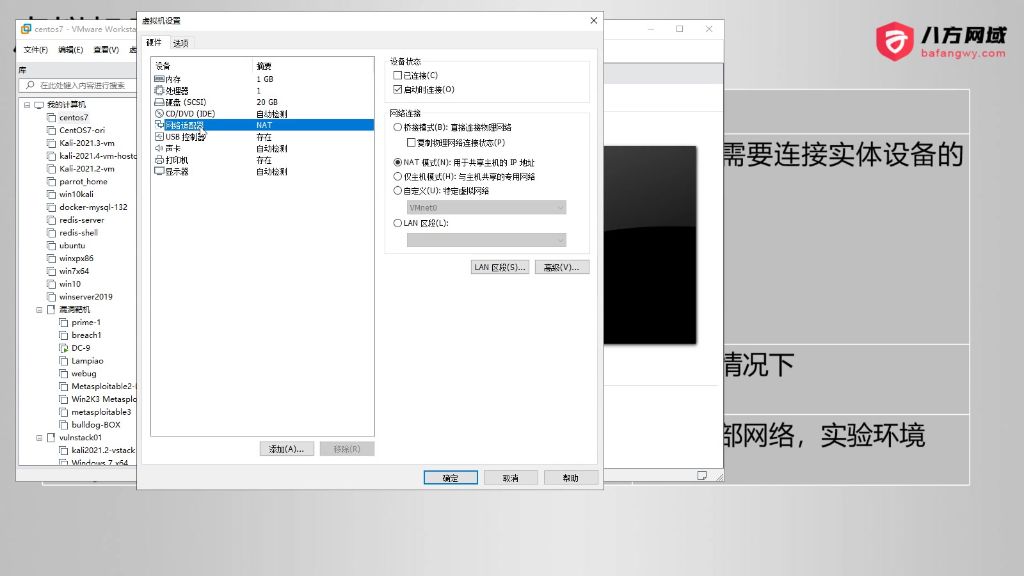Click the VMware status bar icon at bottom right

(x=702, y=475)
